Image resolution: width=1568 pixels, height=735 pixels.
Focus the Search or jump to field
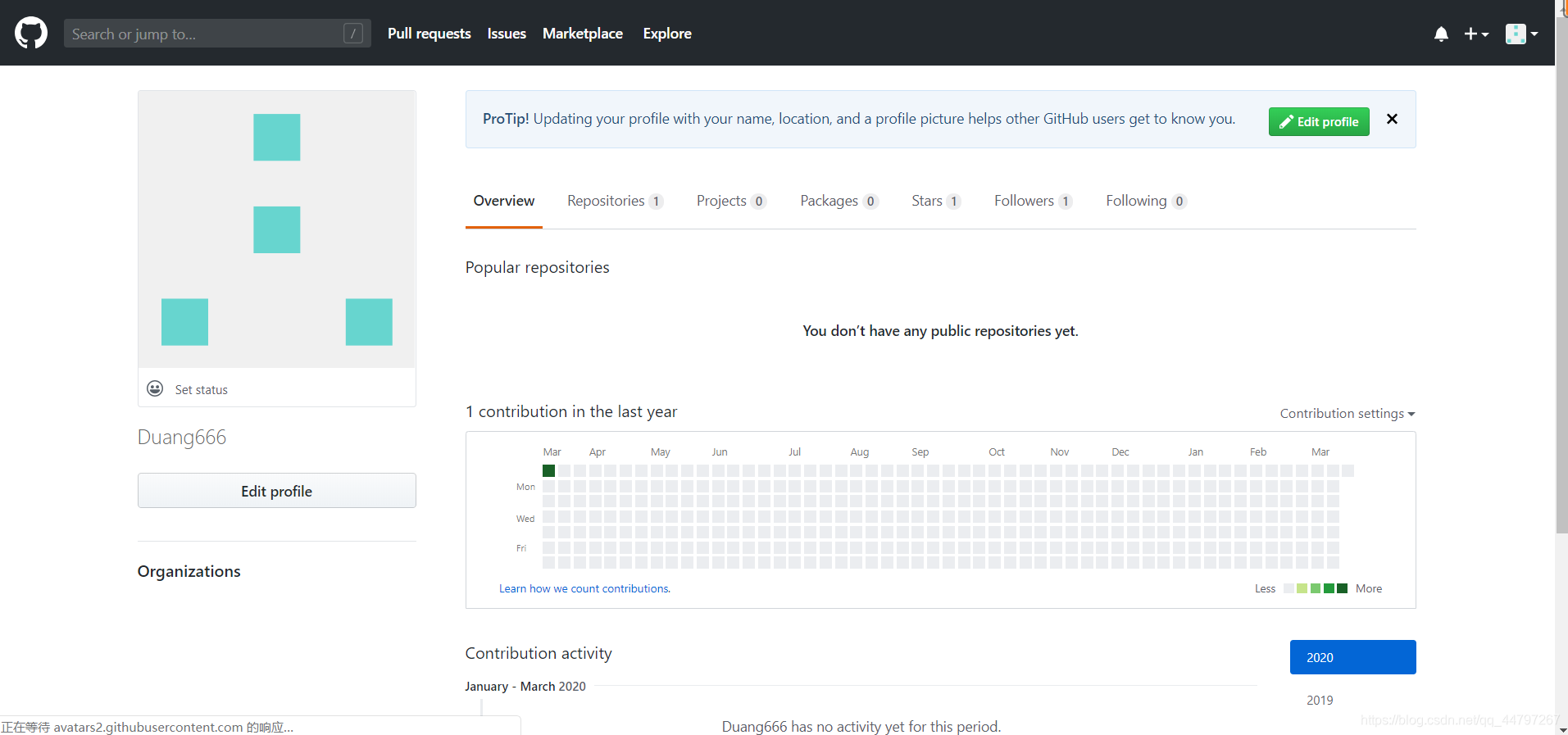pyautogui.click(x=217, y=34)
